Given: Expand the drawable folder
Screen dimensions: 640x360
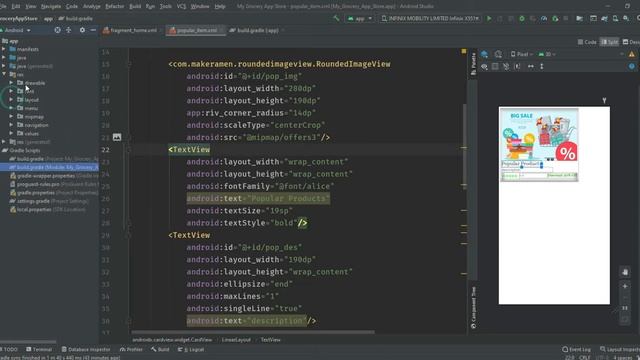Looking at the screenshot, I should 11,83.
